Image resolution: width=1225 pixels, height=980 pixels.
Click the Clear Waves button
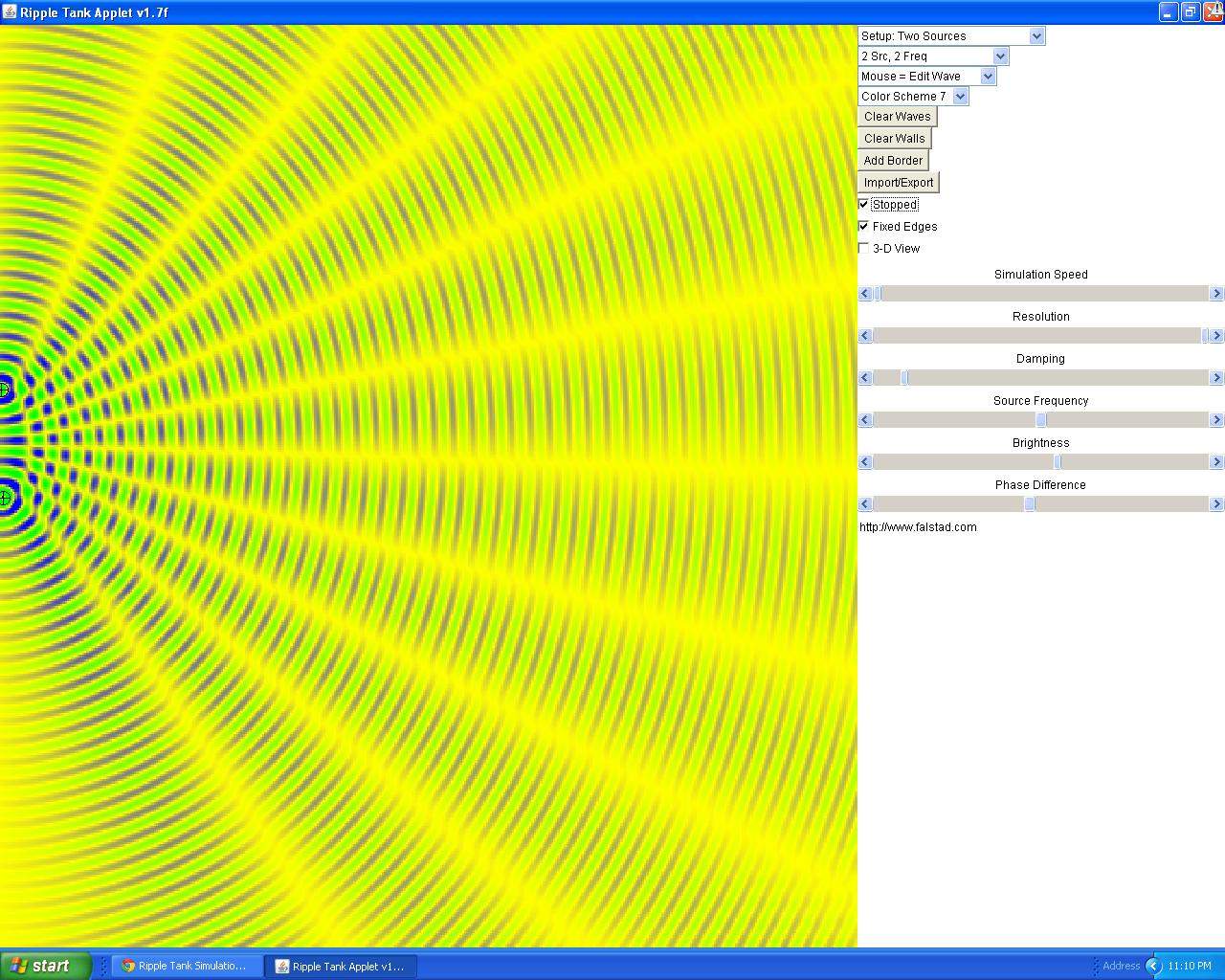(898, 117)
